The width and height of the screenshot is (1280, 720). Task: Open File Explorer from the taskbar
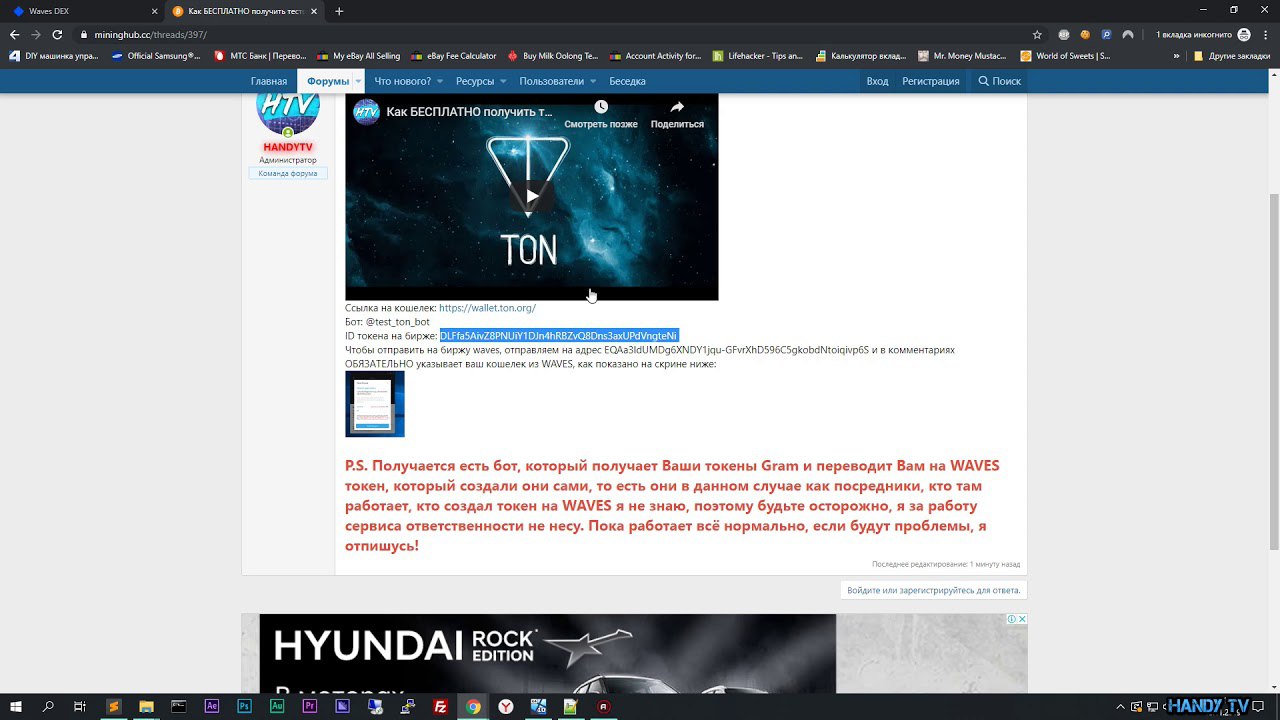146,706
